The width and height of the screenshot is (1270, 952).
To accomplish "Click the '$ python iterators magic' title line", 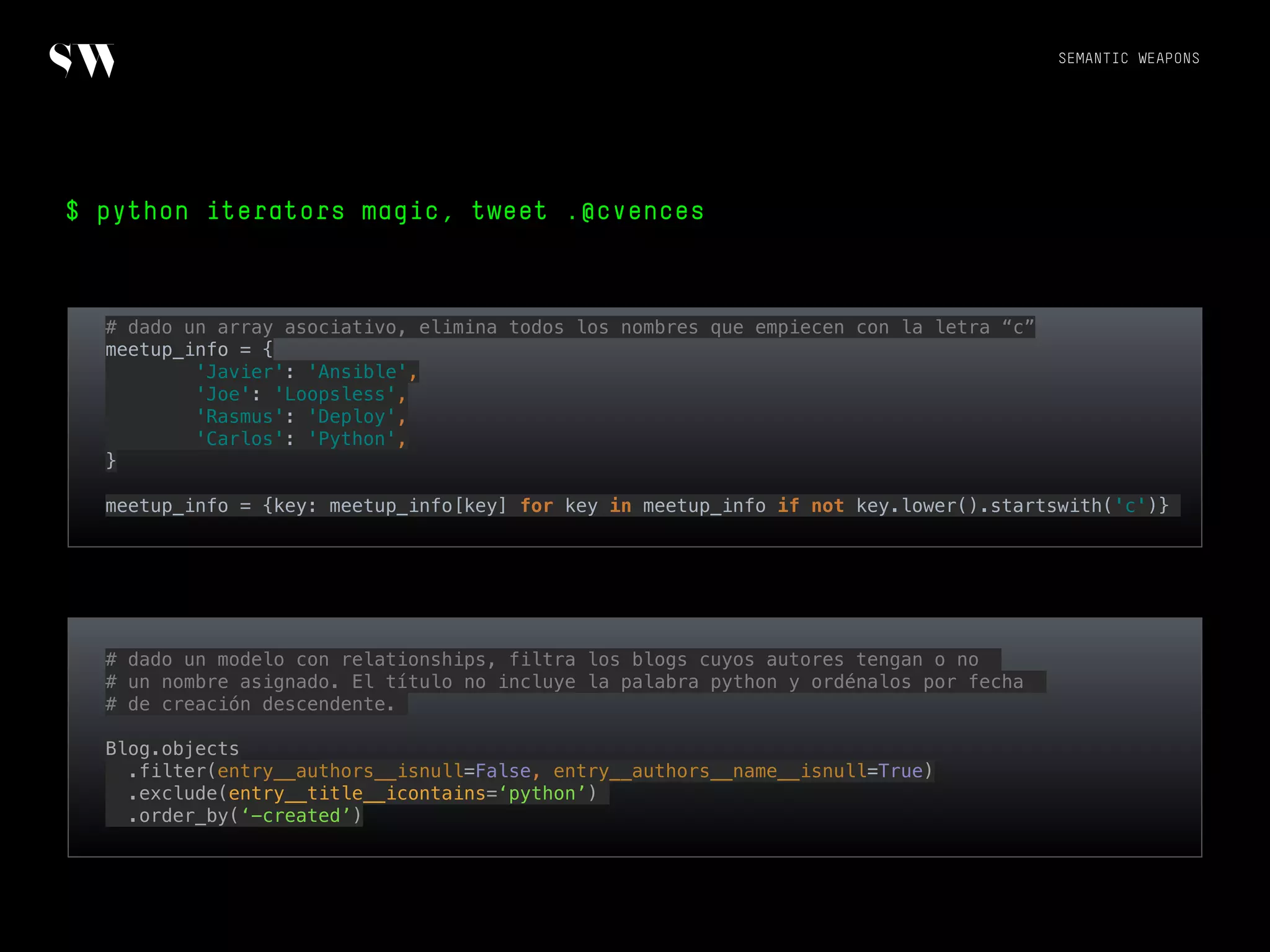I will click(385, 211).
